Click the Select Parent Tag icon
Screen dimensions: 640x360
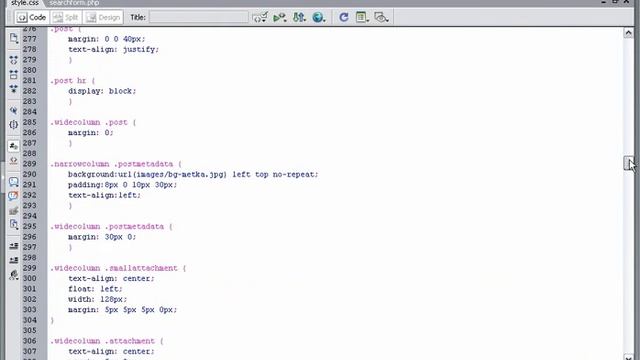(13, 111)
